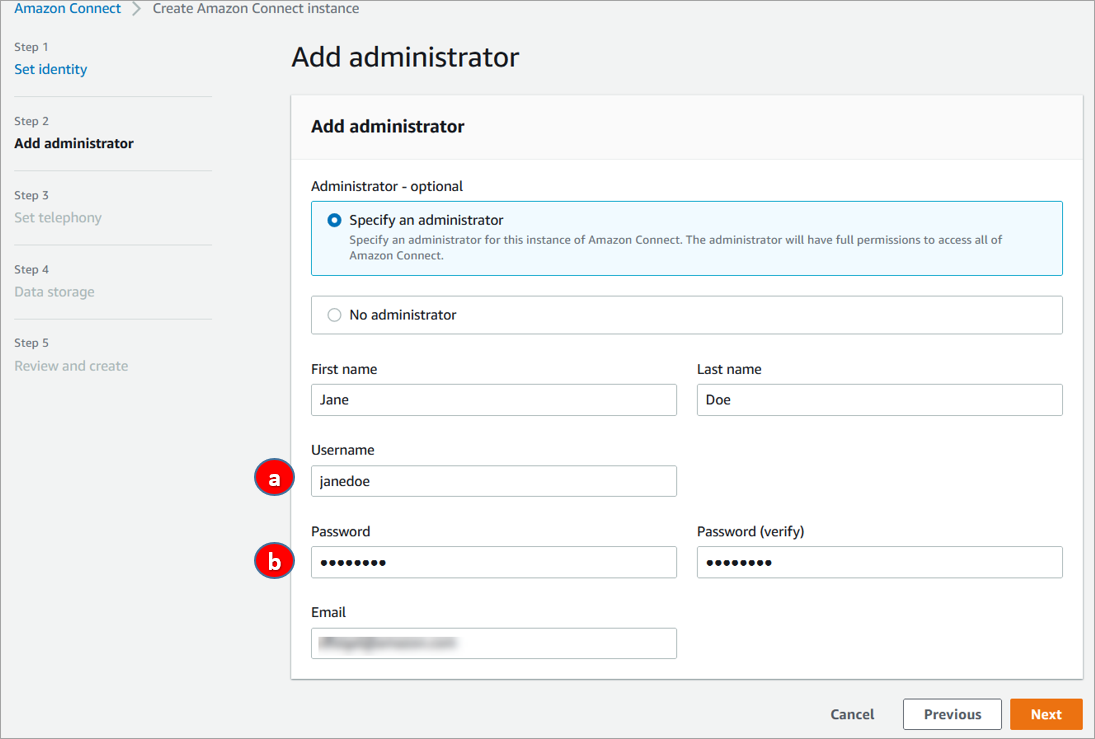Select Step 2 "Add administrator" in sidebar
The width and height of the screenshot is (1095, 739).
(74, 143)
